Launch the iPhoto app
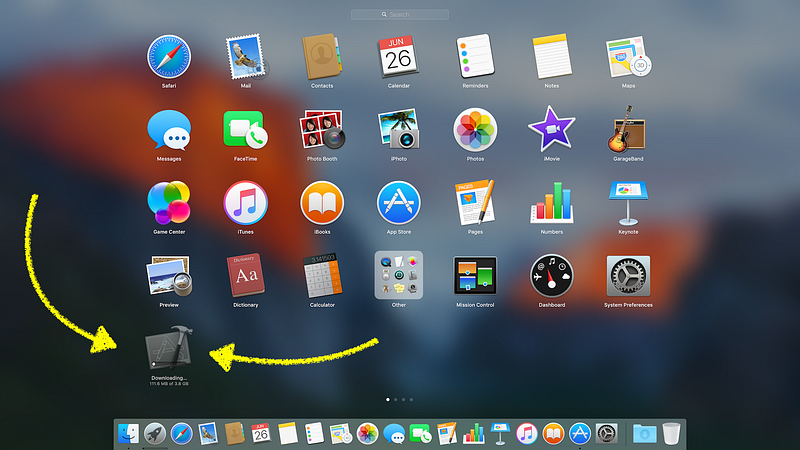The height and width of the screenshot is (450, 800). 398,130
